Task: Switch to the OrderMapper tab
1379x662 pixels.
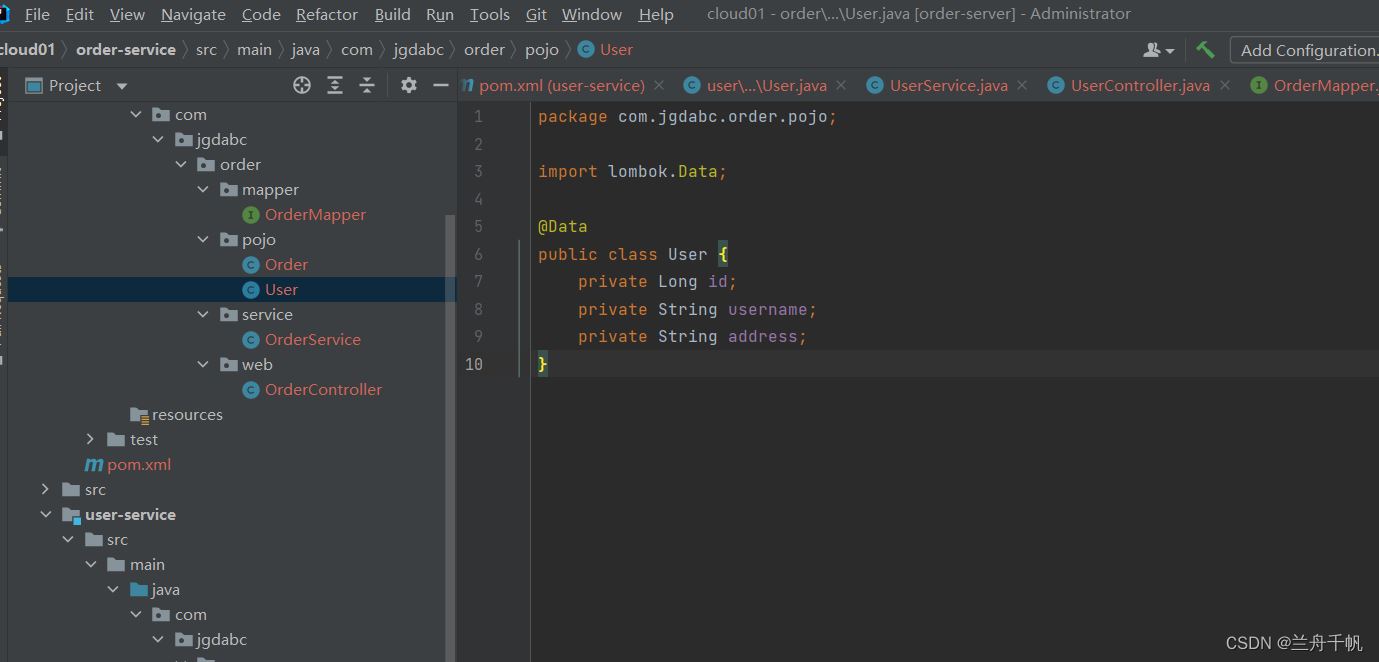Action: pos(1313,85)
